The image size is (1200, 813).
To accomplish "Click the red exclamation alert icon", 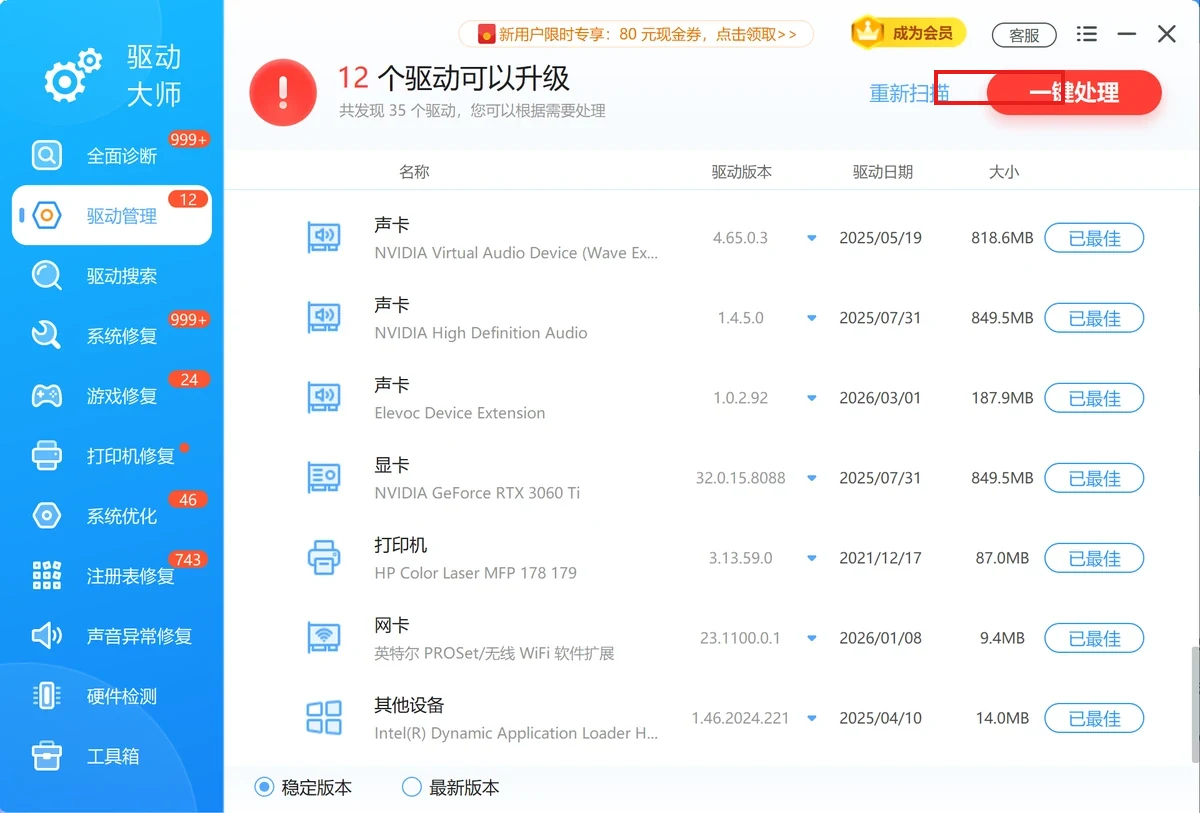I will (283, 93).
